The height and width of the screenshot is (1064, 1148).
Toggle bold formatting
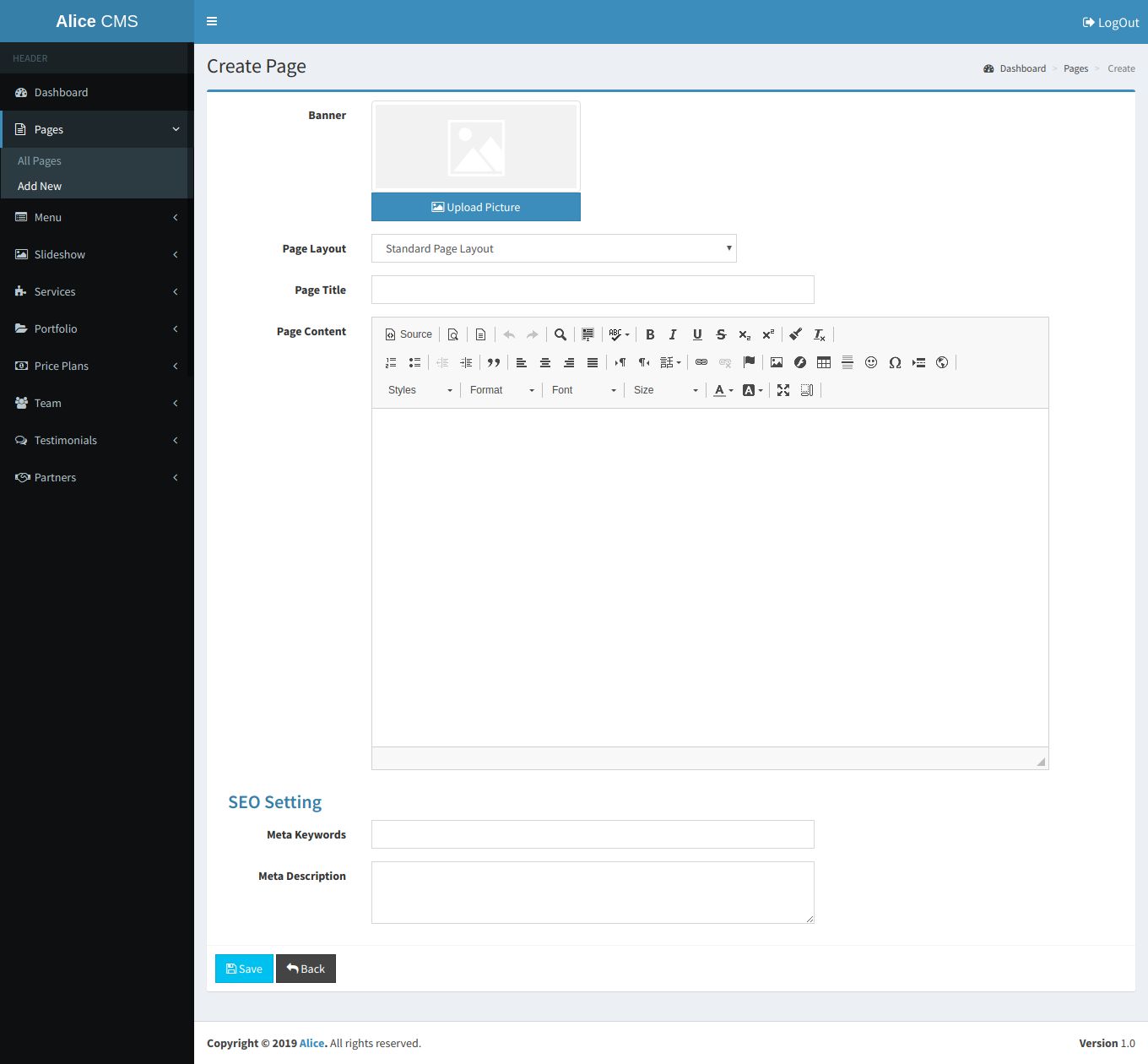coord(650,334)
